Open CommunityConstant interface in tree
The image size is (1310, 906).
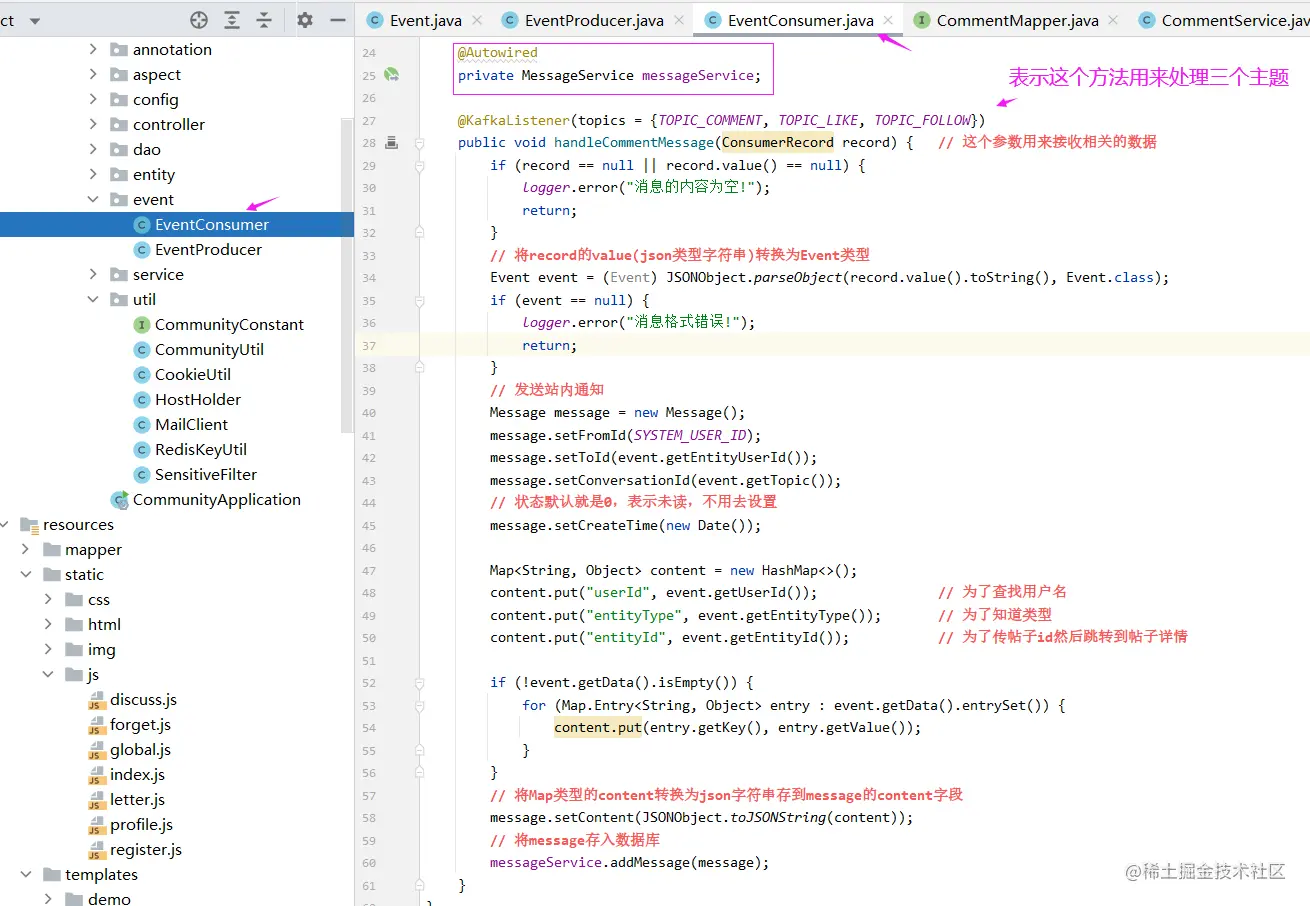click(x=229, y=324)
